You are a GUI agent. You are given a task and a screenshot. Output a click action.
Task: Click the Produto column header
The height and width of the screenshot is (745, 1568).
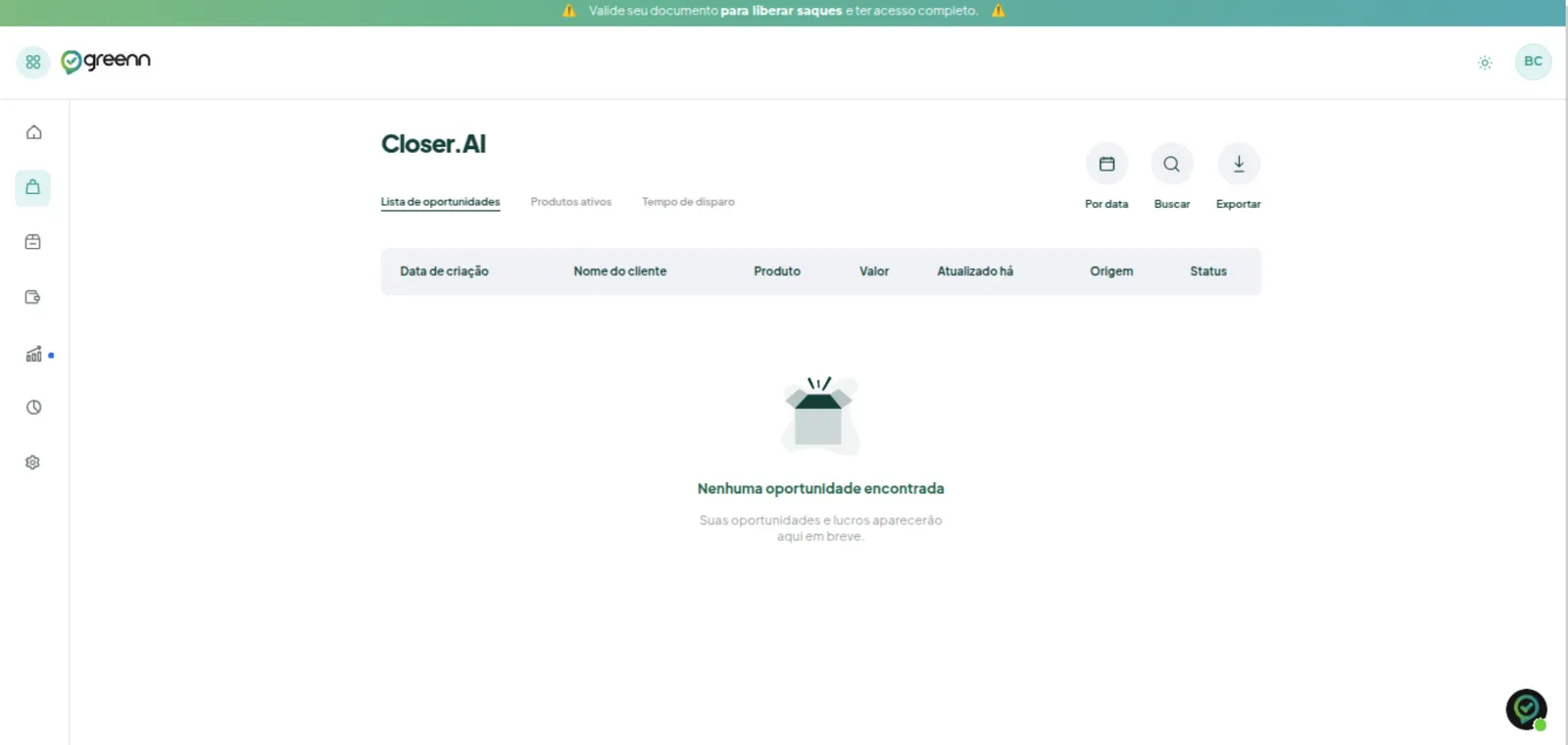[x=777, y=272]
